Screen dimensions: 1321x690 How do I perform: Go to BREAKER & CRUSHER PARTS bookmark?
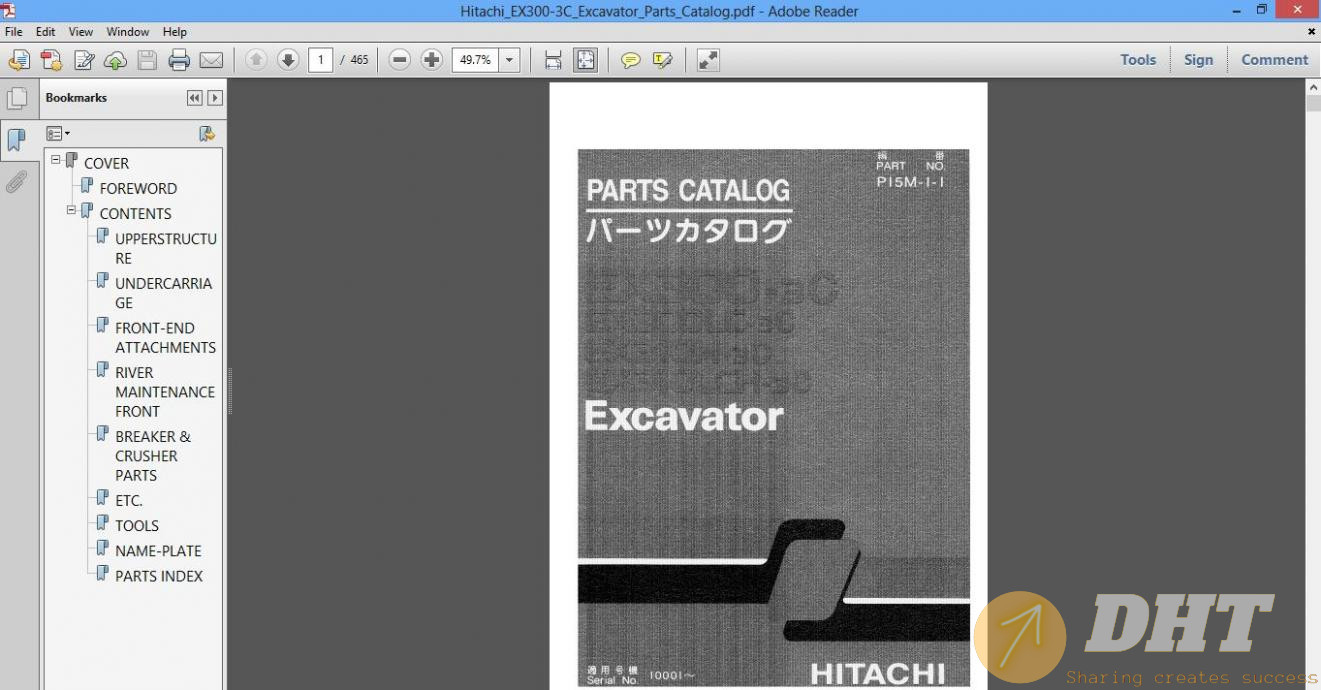click(152, 456)
